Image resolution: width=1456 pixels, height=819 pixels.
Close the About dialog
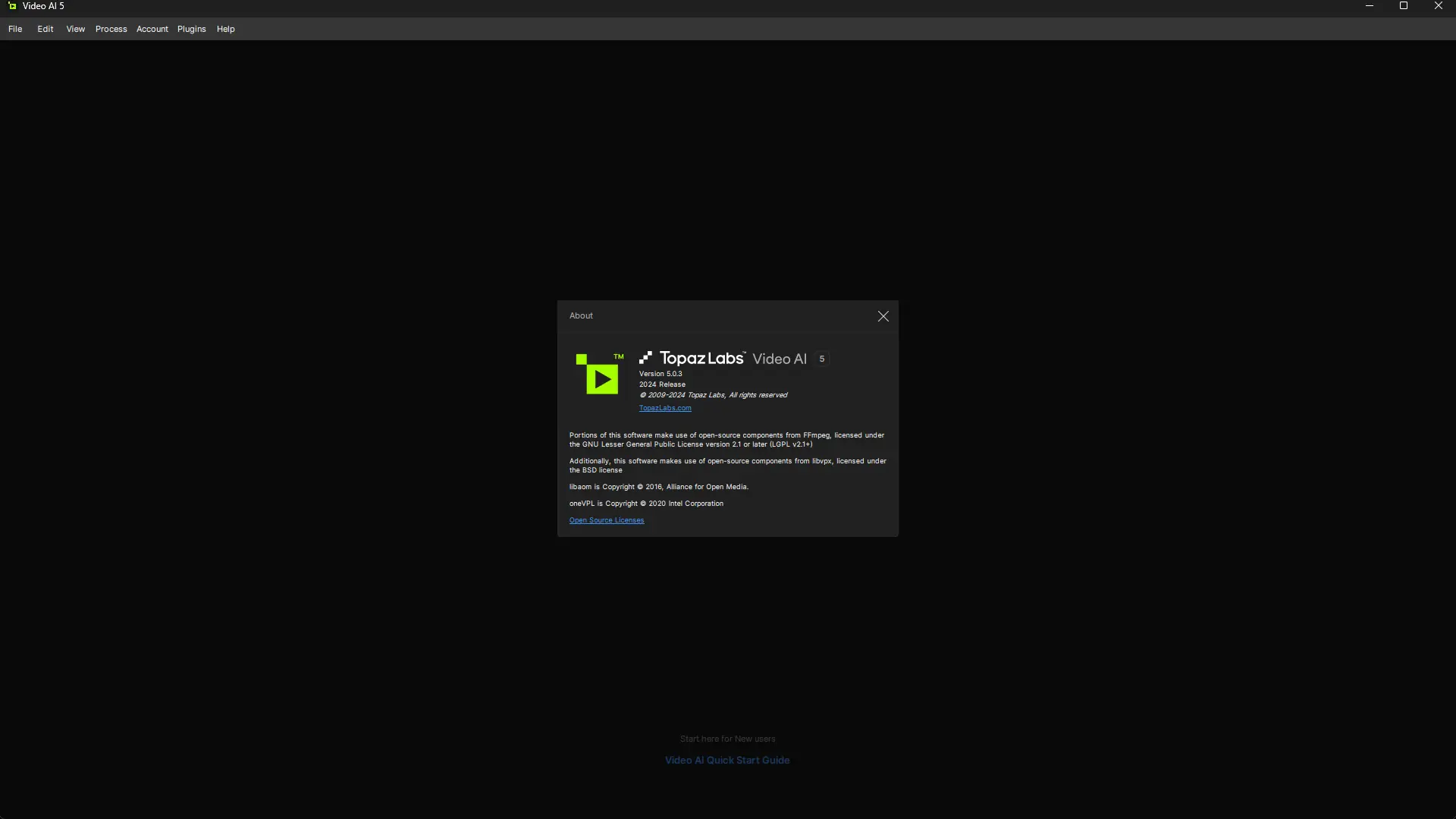883,316
